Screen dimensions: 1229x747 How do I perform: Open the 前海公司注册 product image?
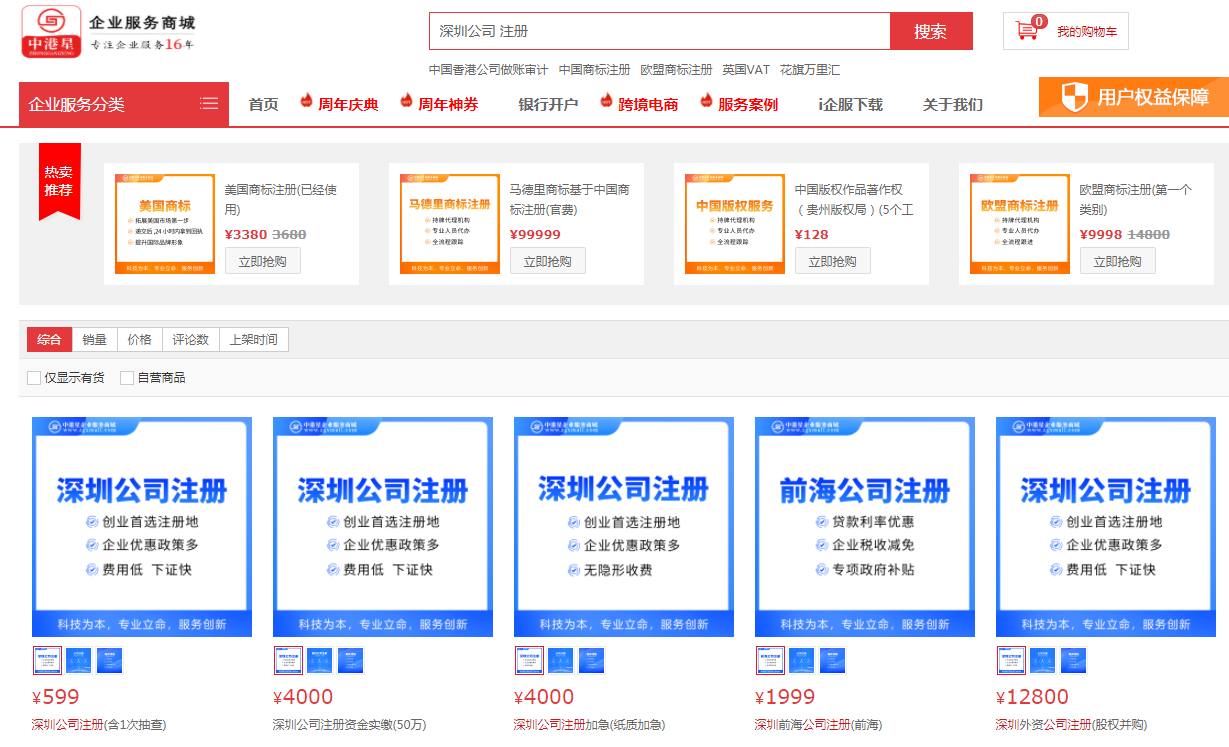[864, 527]
